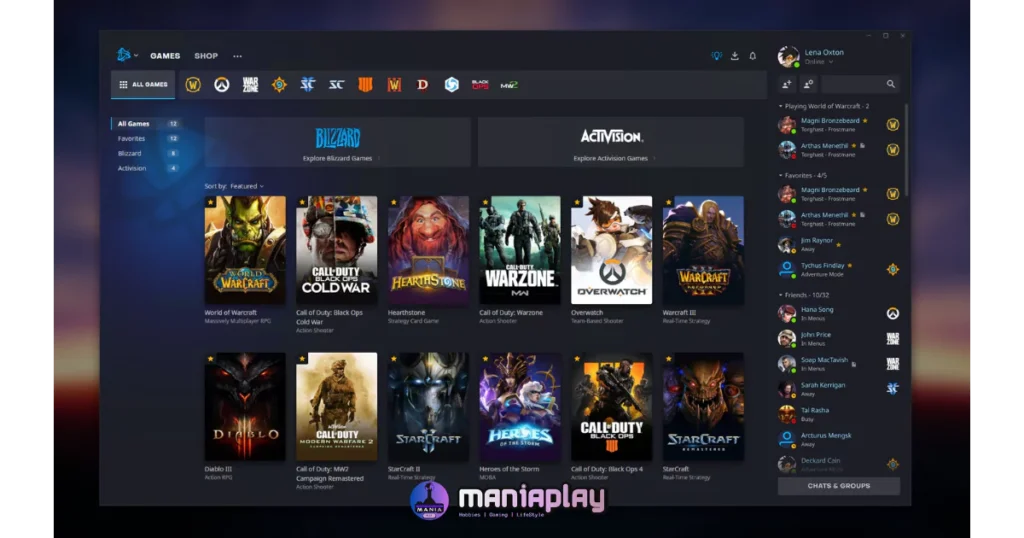Select the Hearthstone icon in game bar
Screen dimensions: 1024x538
tap(279, 85)
